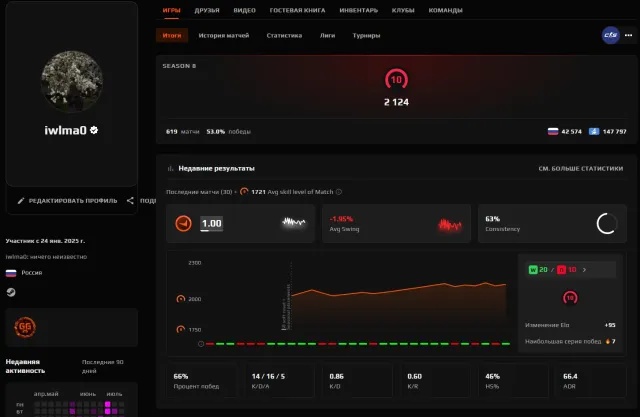The height and width of the screenshot is (417, 640).
Task: Click the 14 / 16 / 5 K/D/A stat
Action: [280, 381]
